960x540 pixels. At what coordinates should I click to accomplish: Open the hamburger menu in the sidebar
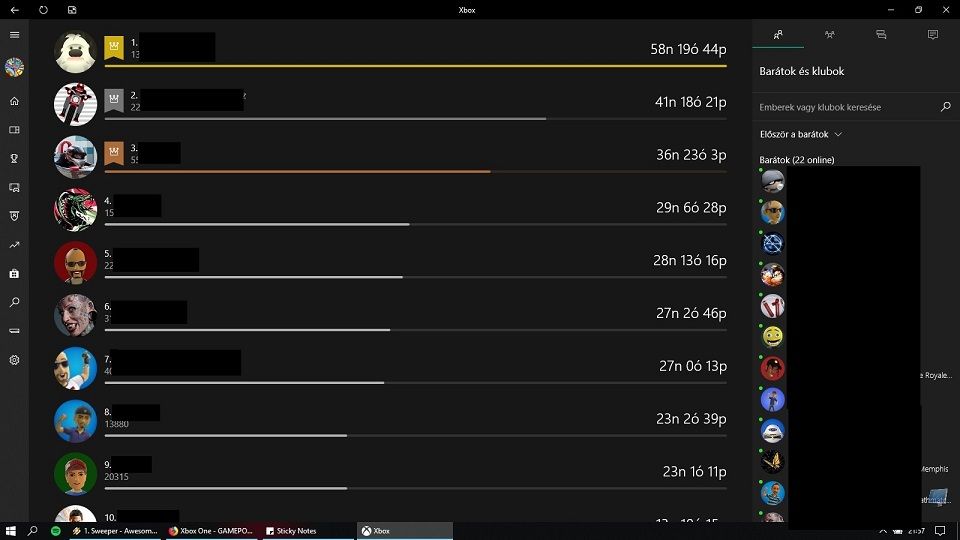[x=14, y=35]
